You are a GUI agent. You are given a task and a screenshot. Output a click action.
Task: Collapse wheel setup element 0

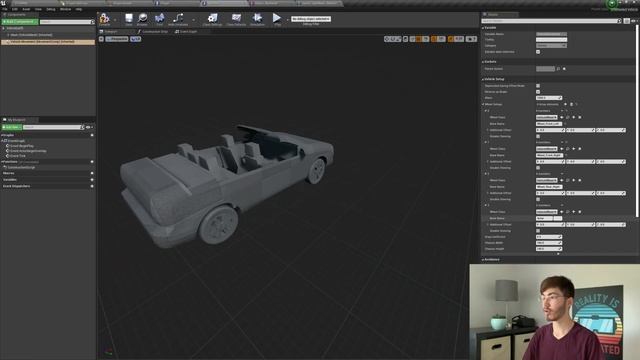pos(486,111)
